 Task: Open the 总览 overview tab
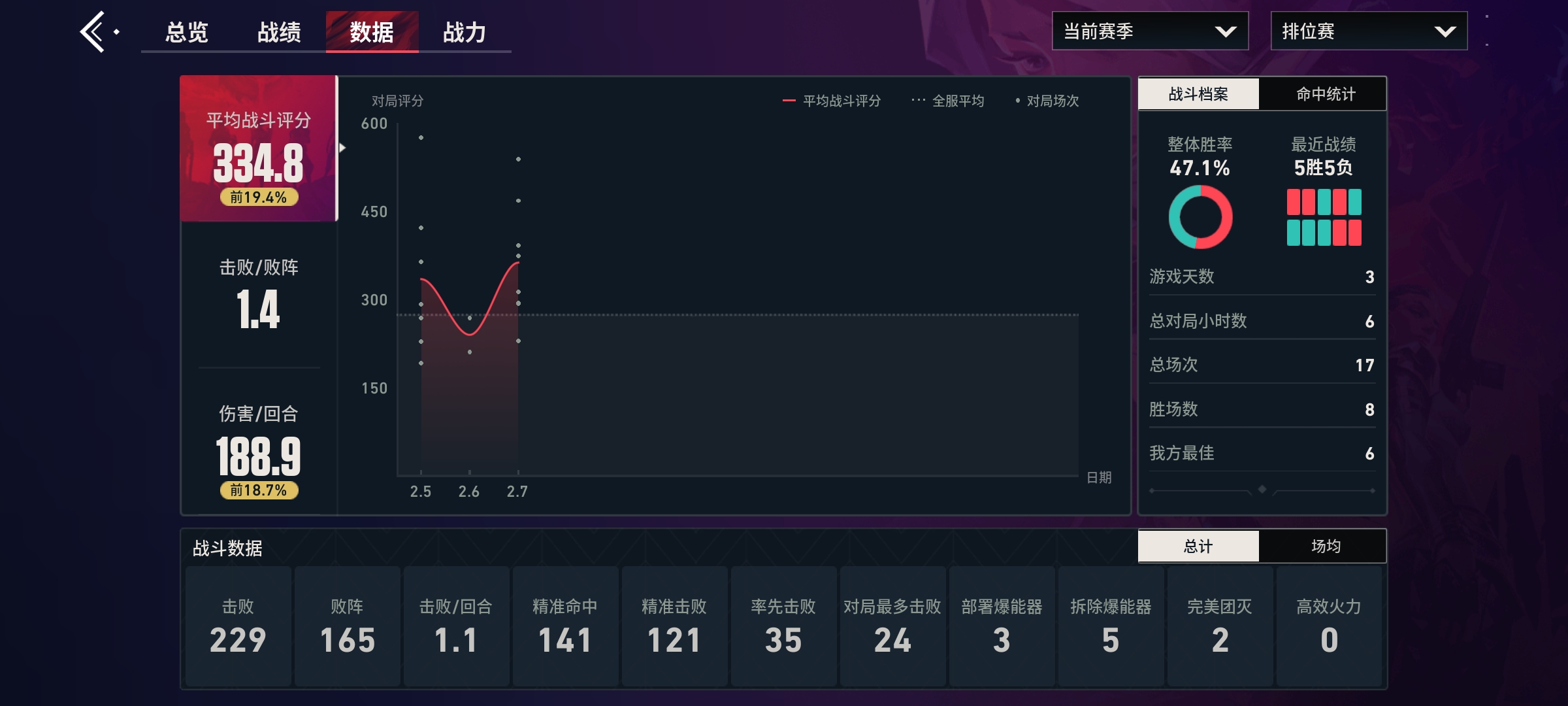(x=187, y=31)
